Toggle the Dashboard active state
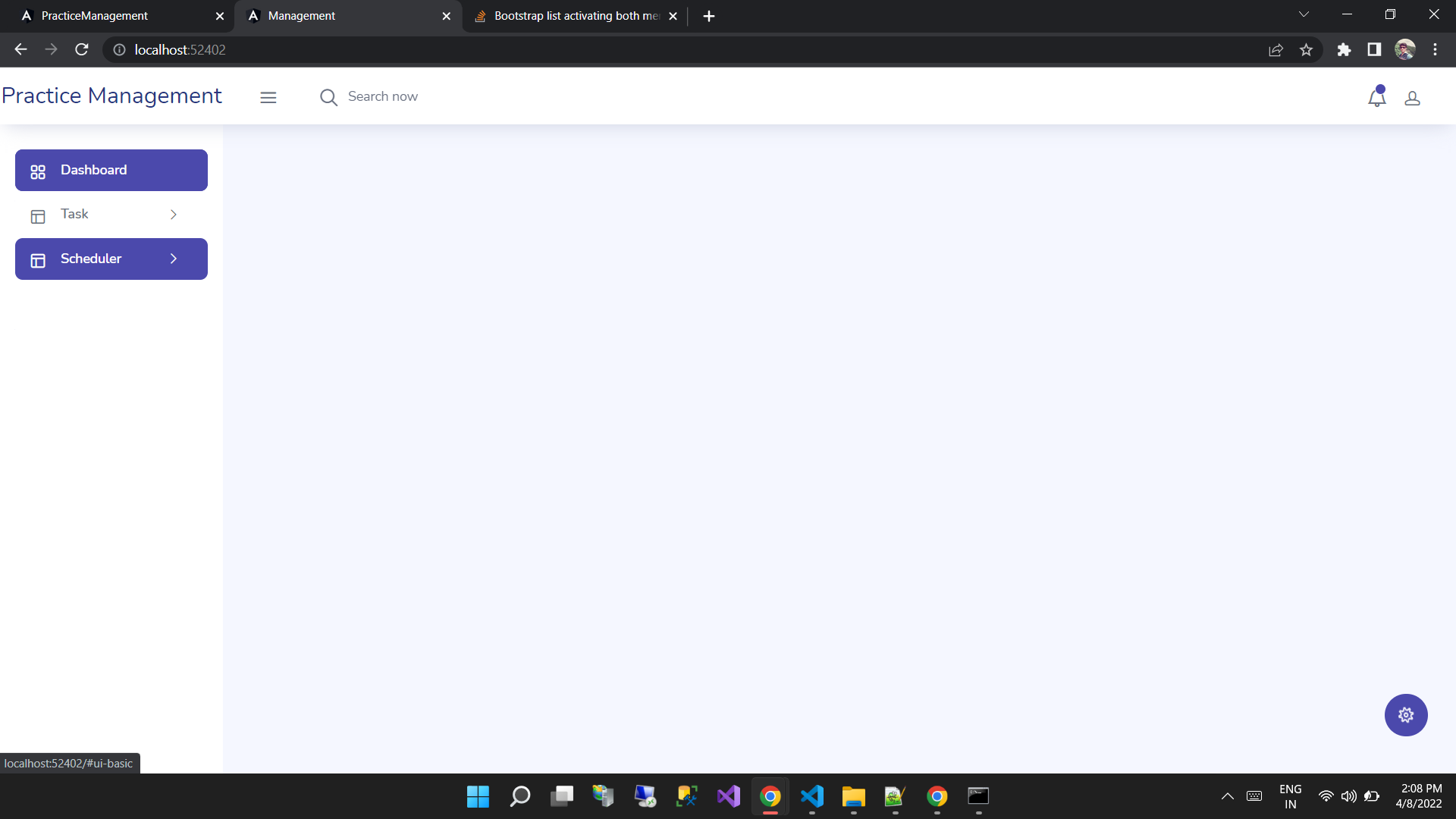The image size is (1456, 819). pos(111,170)
